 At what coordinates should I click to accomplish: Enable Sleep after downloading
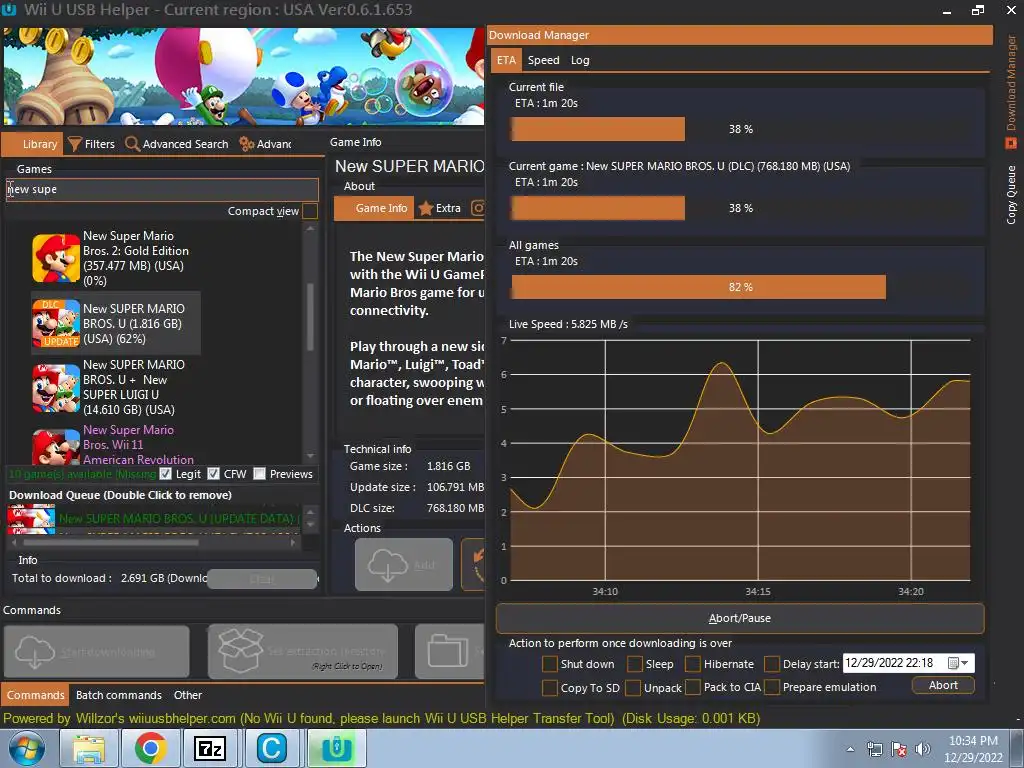pos(635,664)
